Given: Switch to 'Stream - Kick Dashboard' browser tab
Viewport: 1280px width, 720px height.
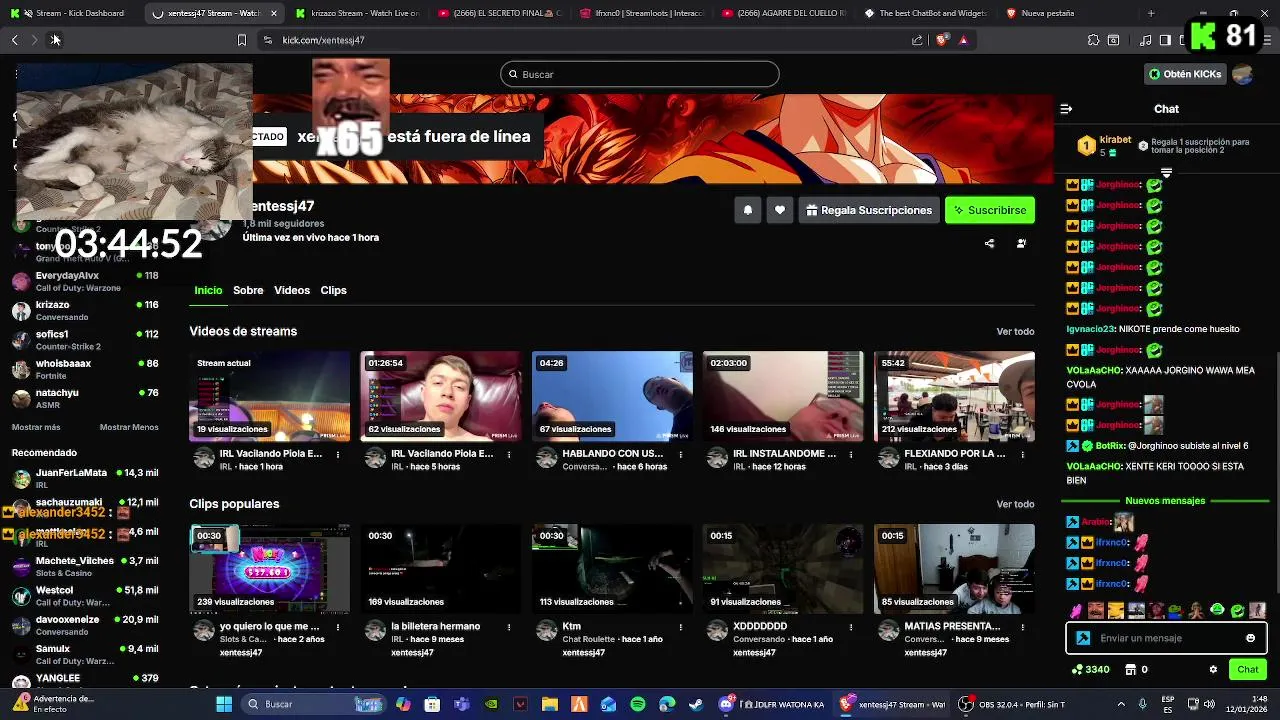Looking at the screenshot, I should click(71, 13).
